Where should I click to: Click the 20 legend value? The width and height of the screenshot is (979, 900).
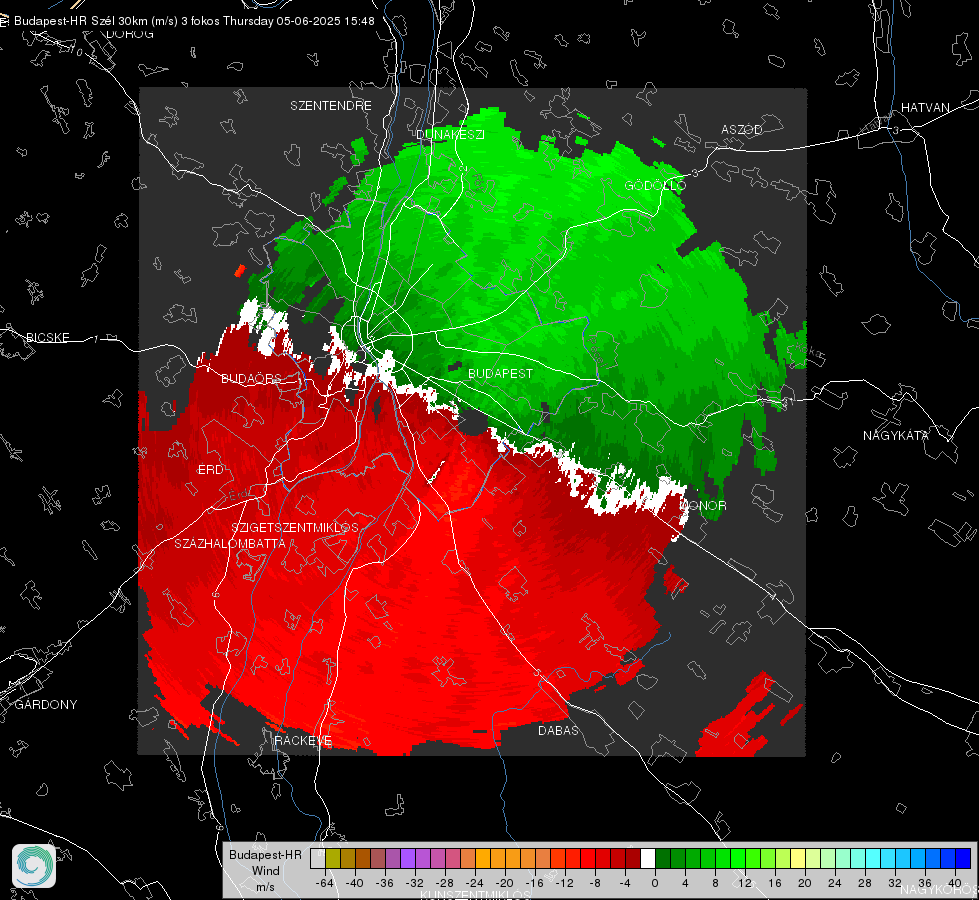pyautogui.click(x=805, y=883)
